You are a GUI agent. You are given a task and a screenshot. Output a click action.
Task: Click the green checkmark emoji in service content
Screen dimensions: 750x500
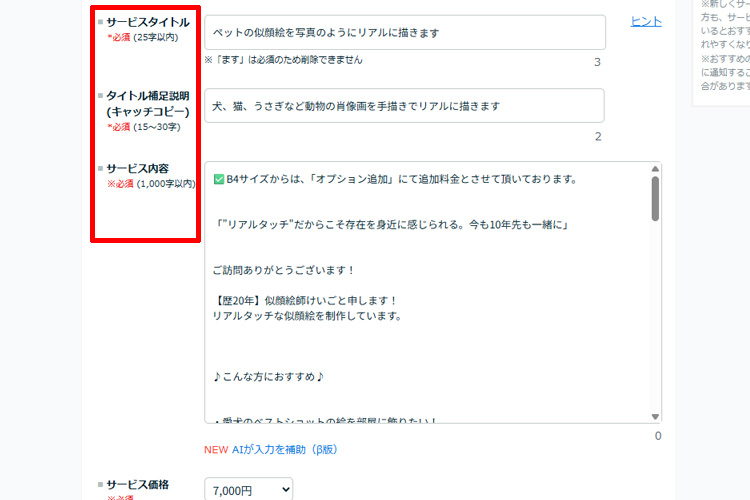(219, 180)
